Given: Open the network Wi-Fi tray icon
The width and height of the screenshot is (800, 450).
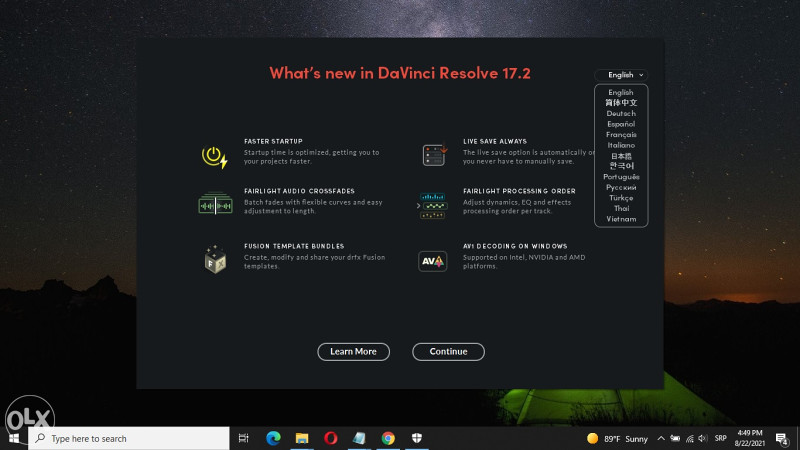Looking at the screenshot, I should (x=690, y=438).
